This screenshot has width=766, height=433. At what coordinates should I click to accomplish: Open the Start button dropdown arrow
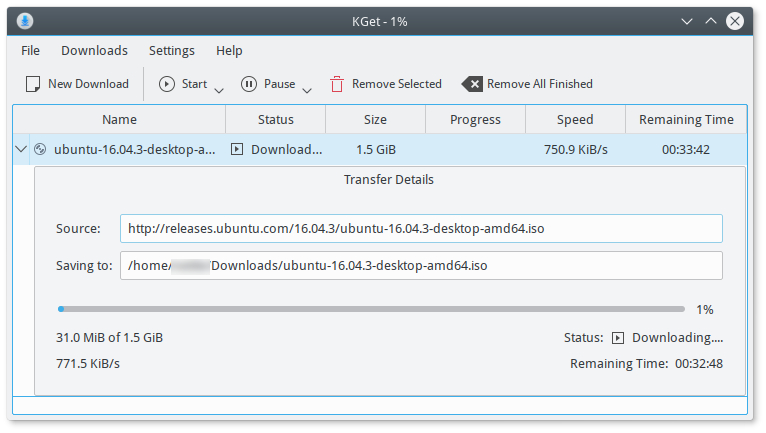point(219,89)
